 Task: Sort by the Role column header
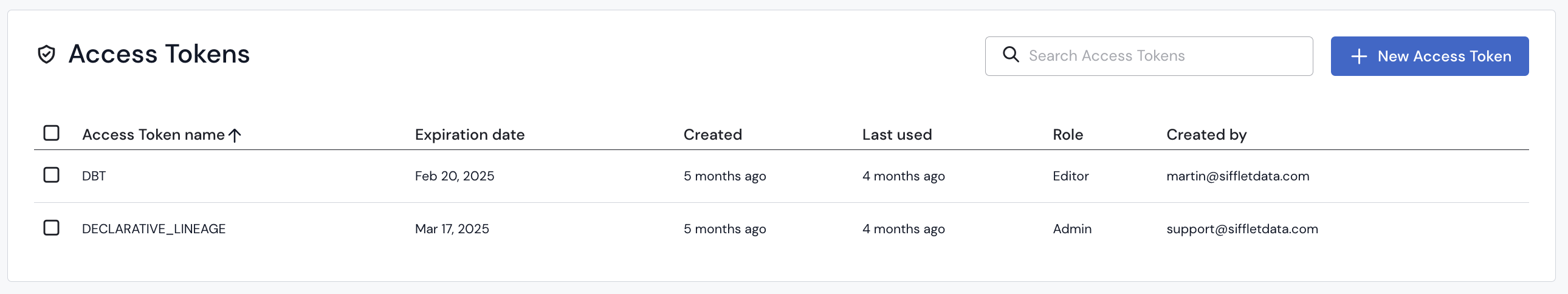point(1068,134)
